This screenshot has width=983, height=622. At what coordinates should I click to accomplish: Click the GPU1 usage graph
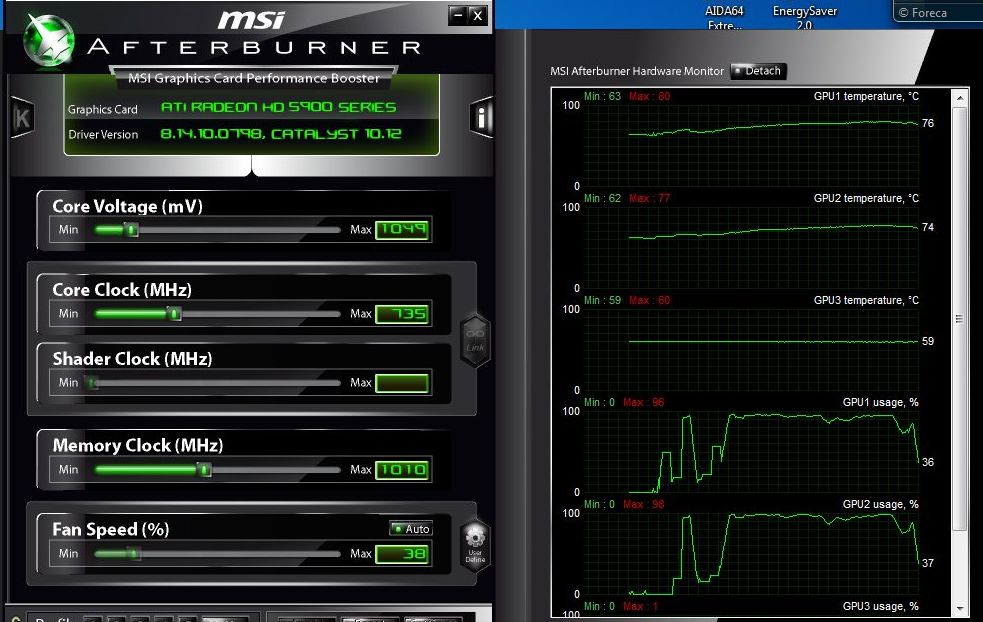751,452
